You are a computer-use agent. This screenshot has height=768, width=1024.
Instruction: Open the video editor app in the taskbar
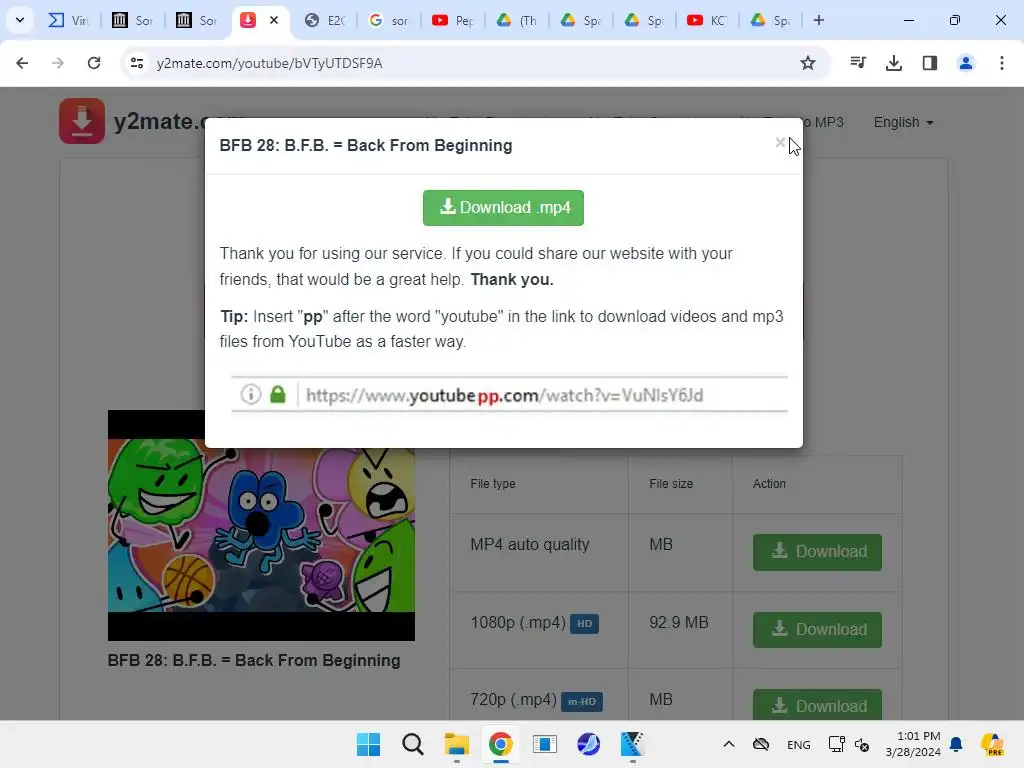coord(632,744)
